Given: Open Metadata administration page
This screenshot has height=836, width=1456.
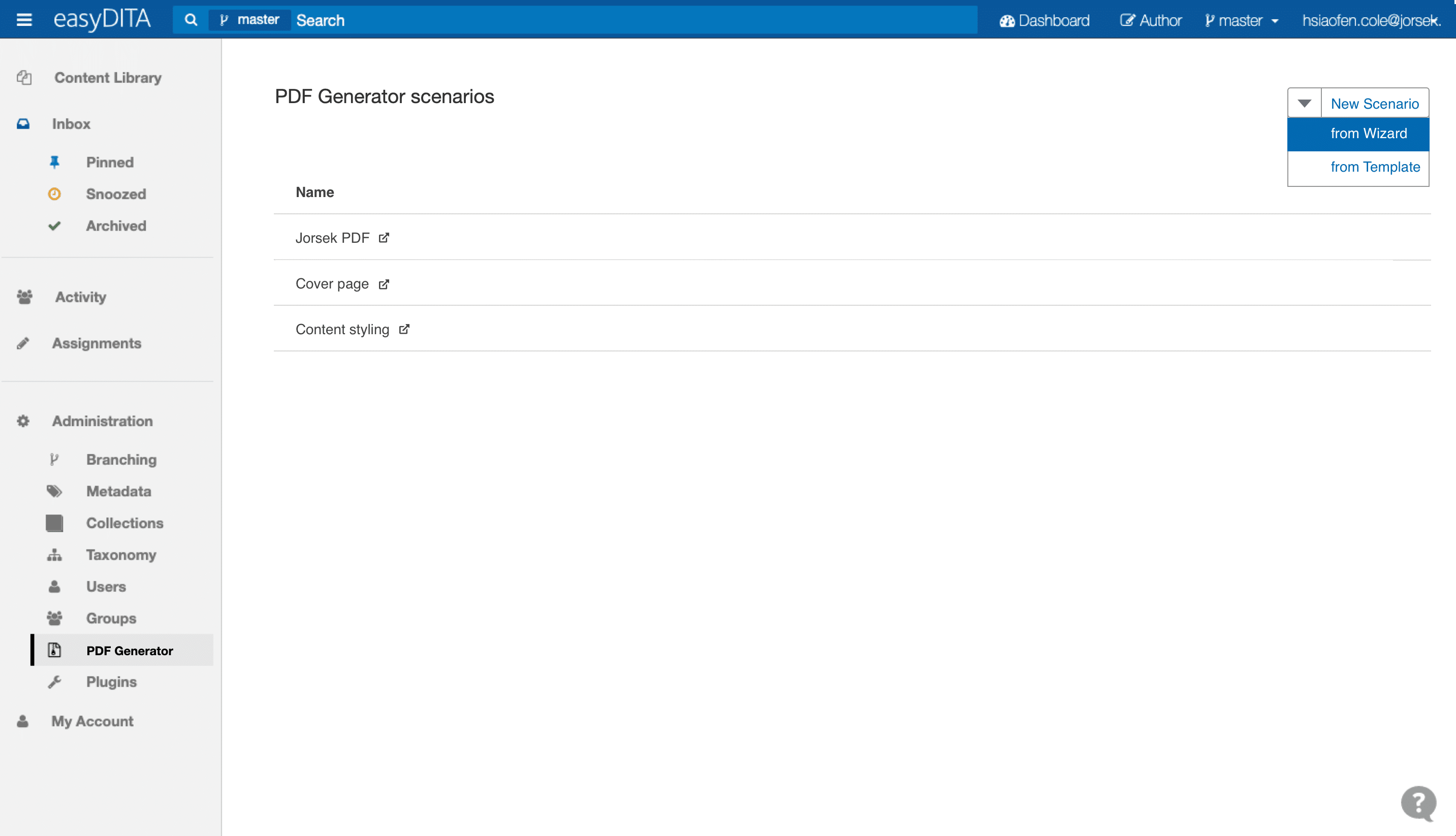Looking at the screenshot, I should [118, 492].
